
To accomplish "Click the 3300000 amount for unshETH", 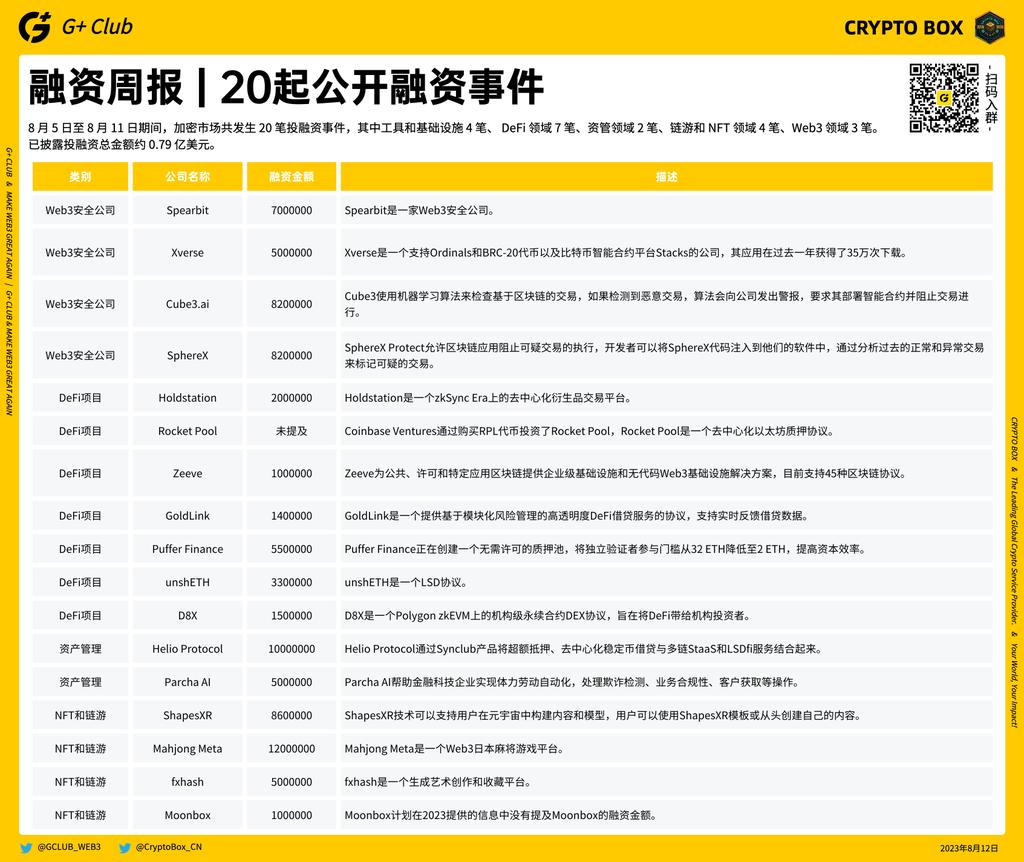I will [291, 583].
